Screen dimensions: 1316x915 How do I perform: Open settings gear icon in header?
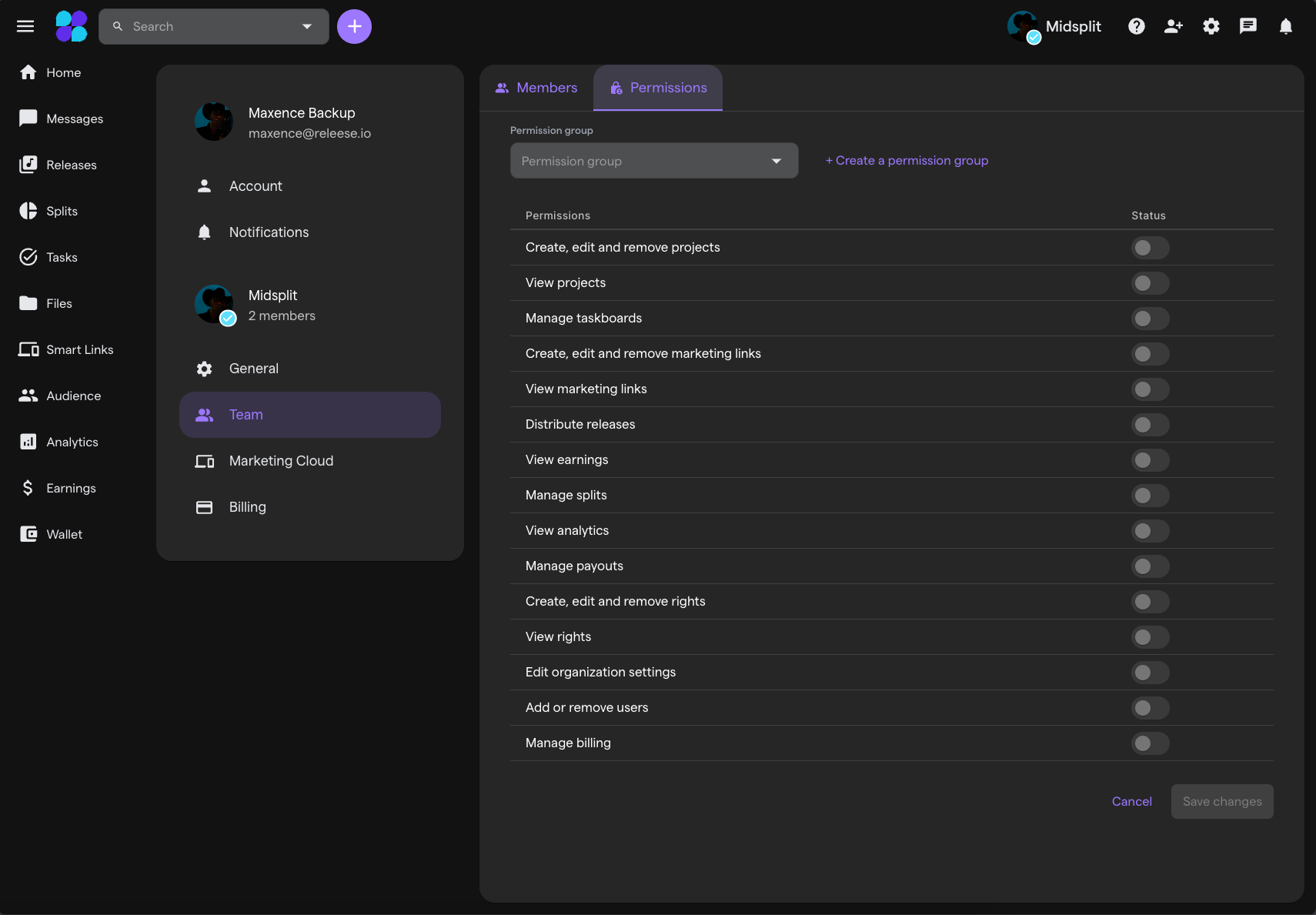point(1211,26)
